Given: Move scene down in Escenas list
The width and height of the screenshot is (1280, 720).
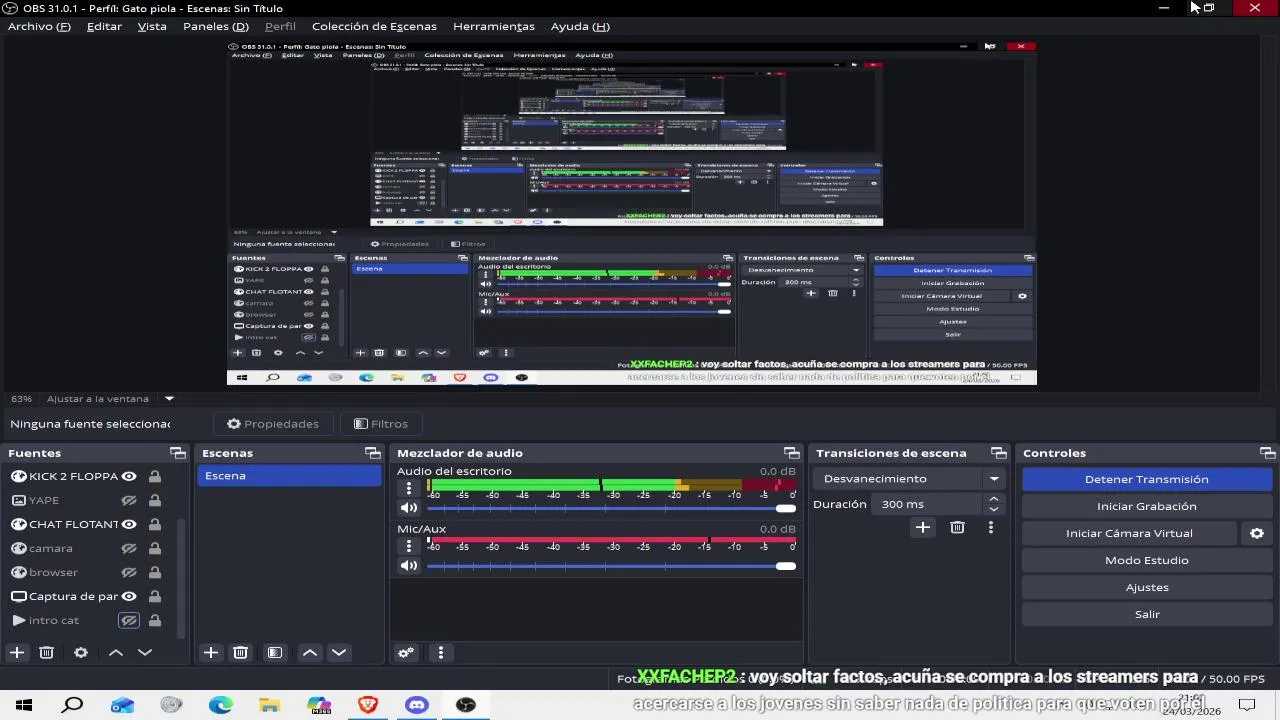Looking at the screenshot, I should [x=339, y=652].
